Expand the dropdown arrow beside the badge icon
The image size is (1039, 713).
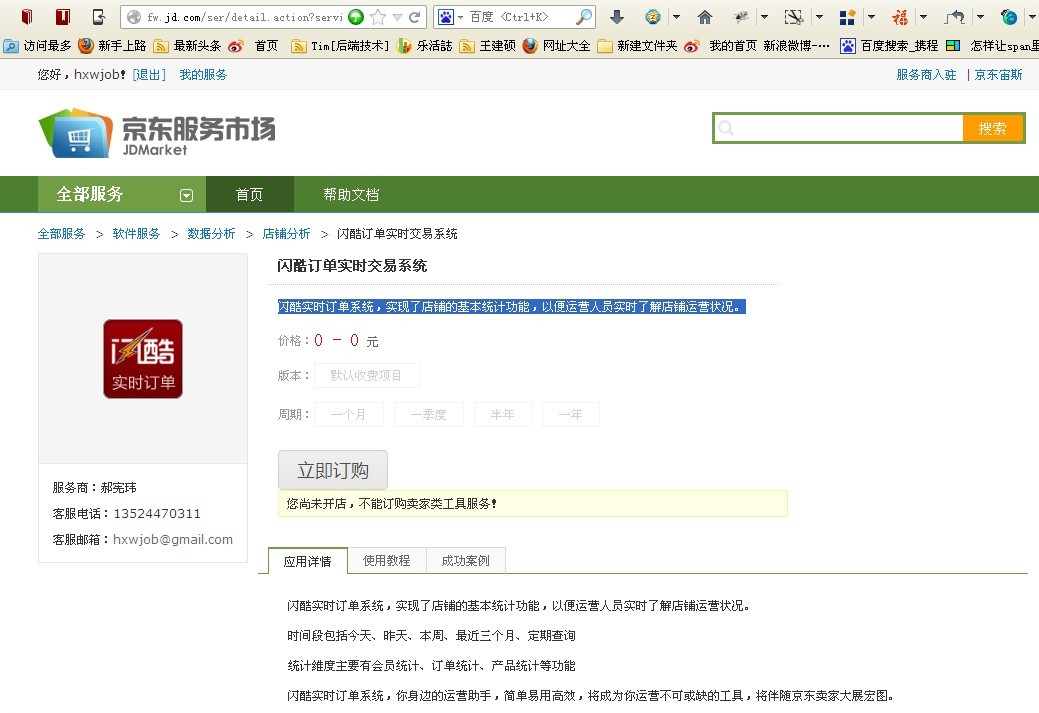coord(677,17)
